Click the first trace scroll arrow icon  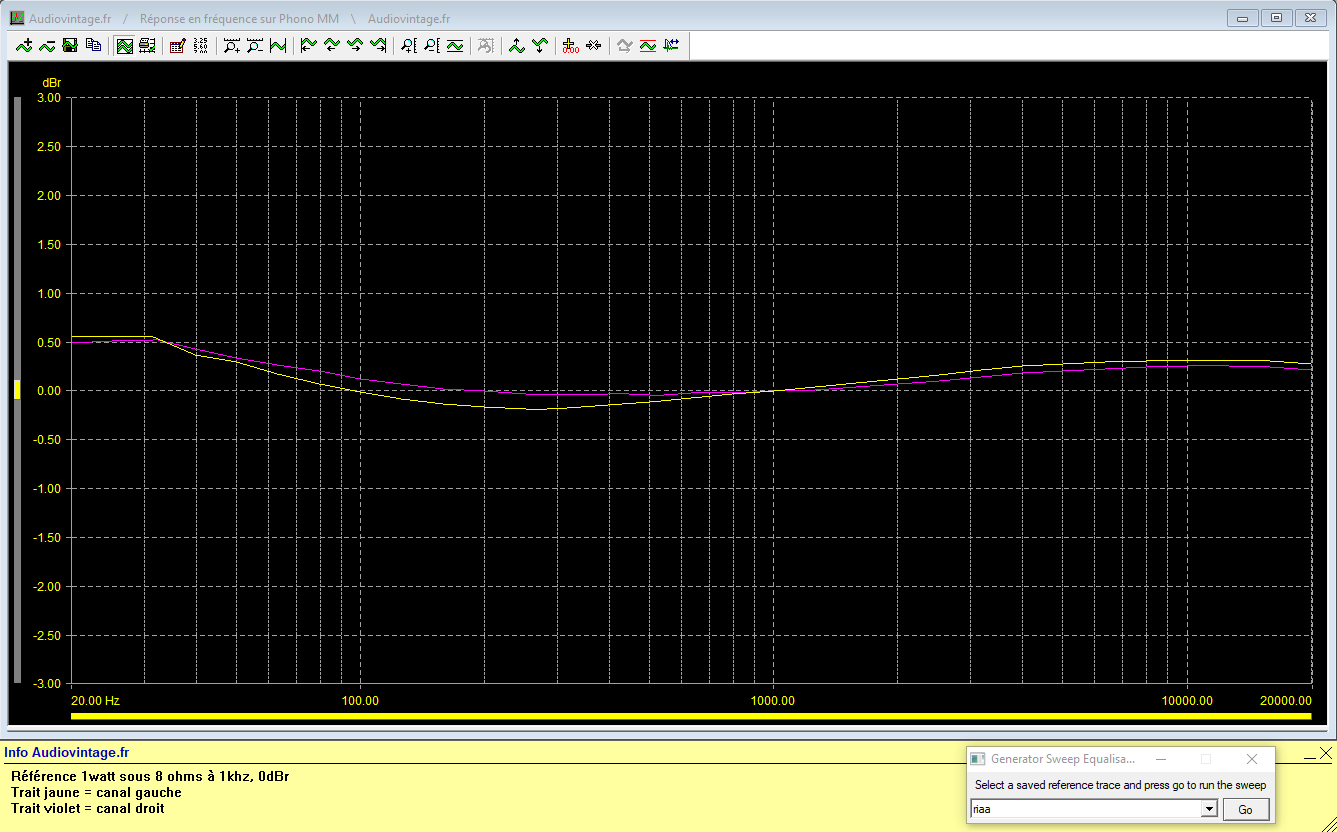[308, 45]
